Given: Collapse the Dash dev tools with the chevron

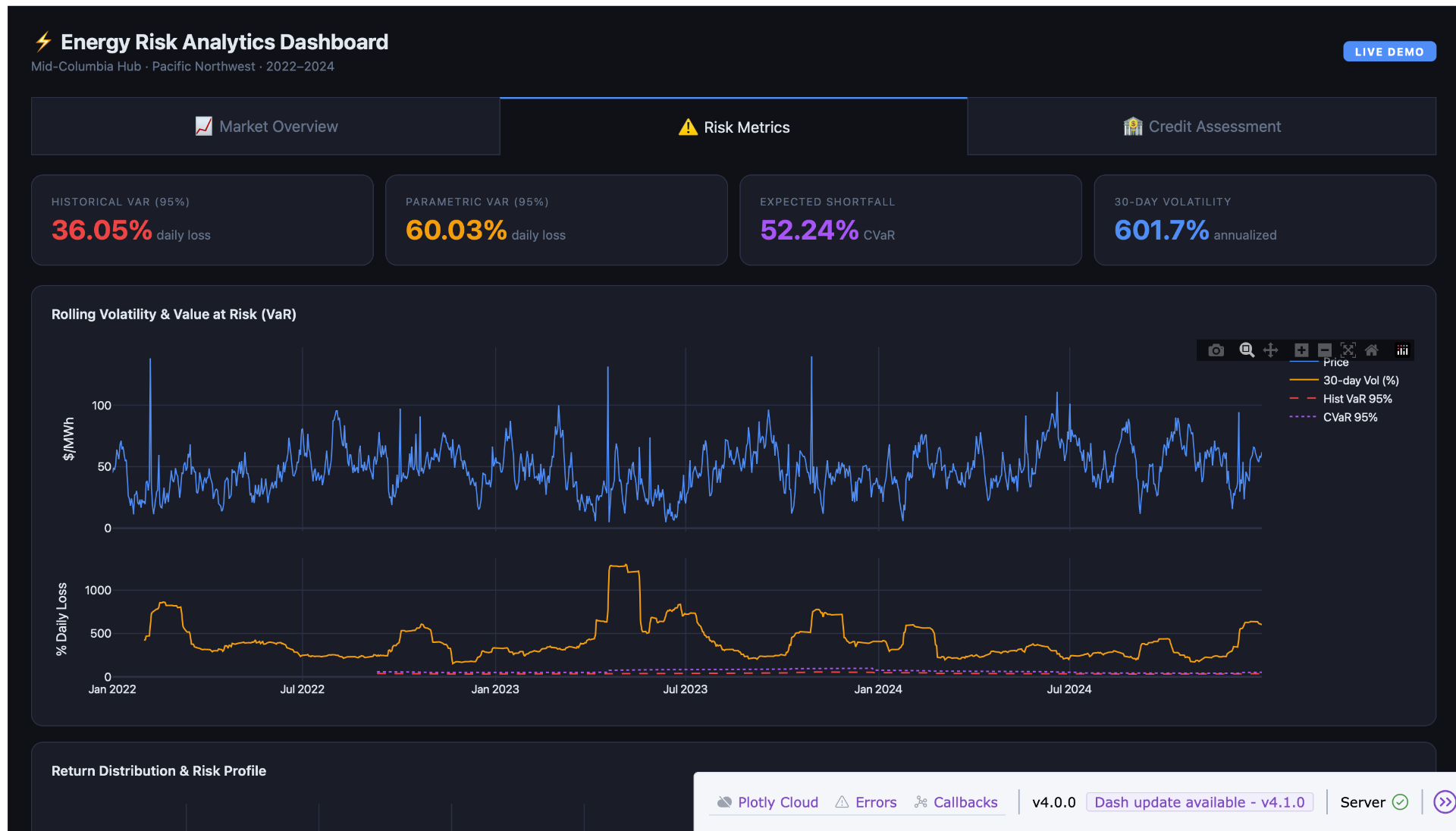Looking at the screenshot, I should pyautogui.click(x=1443, y=801).
